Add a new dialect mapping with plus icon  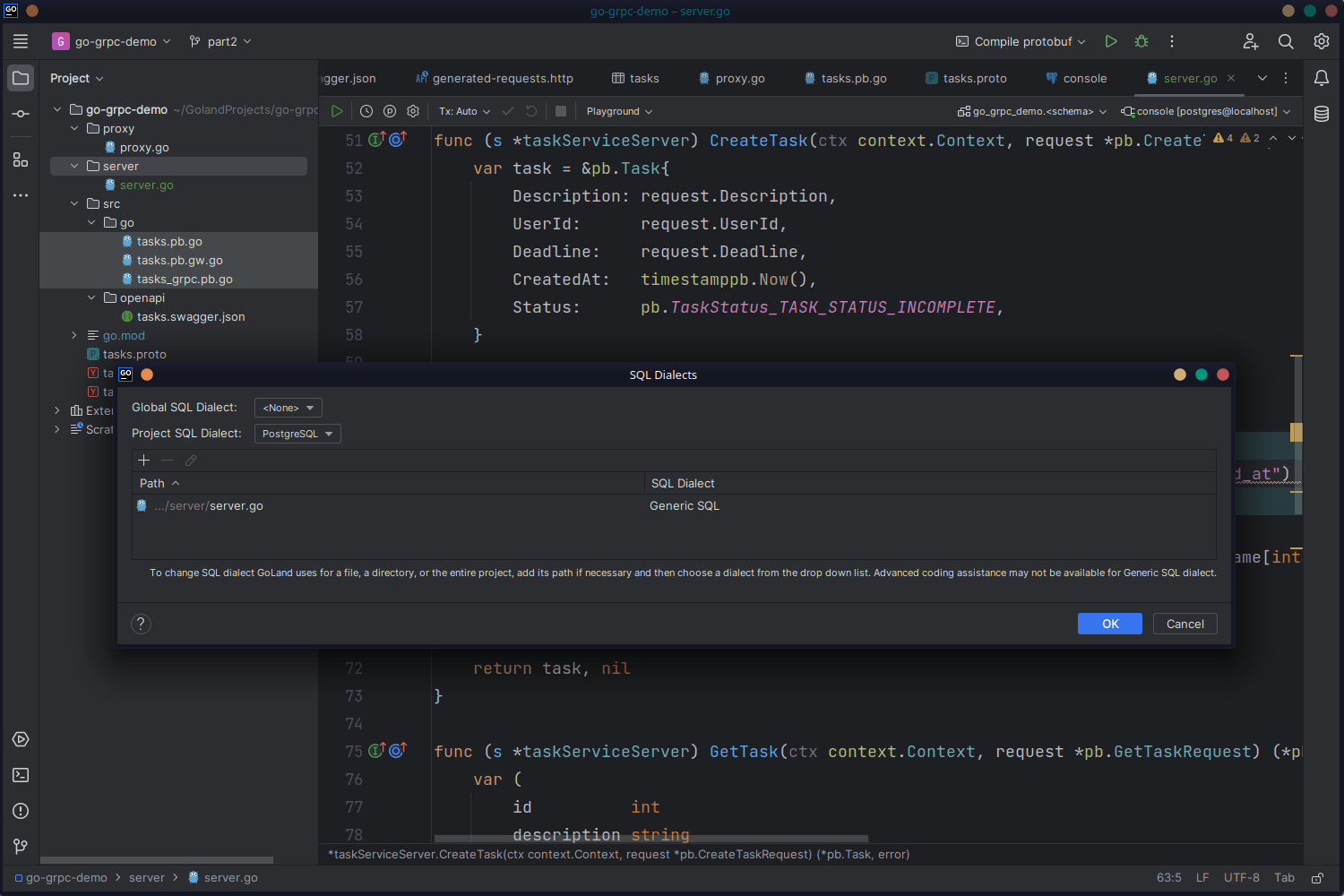coord(143,460)
